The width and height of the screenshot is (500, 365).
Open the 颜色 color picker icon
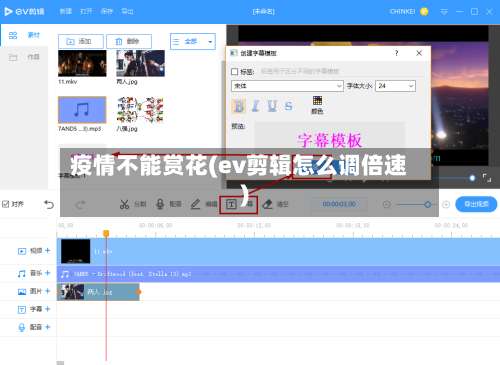pos(317,105)
